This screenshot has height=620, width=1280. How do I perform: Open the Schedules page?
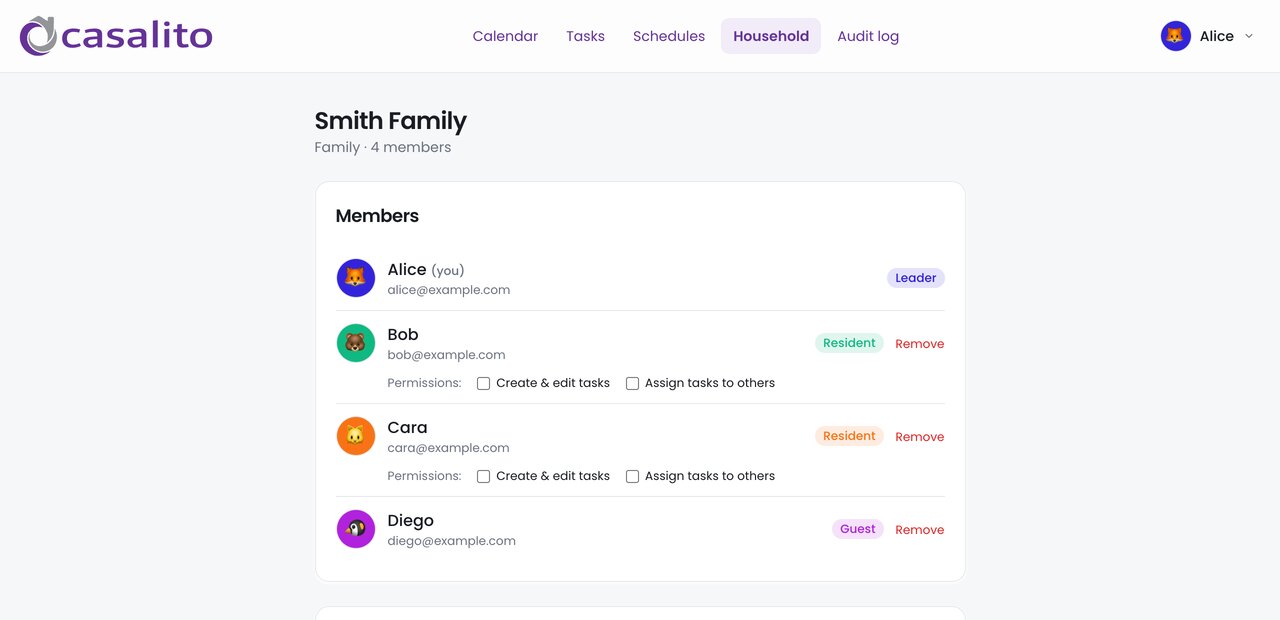point(669,36)
